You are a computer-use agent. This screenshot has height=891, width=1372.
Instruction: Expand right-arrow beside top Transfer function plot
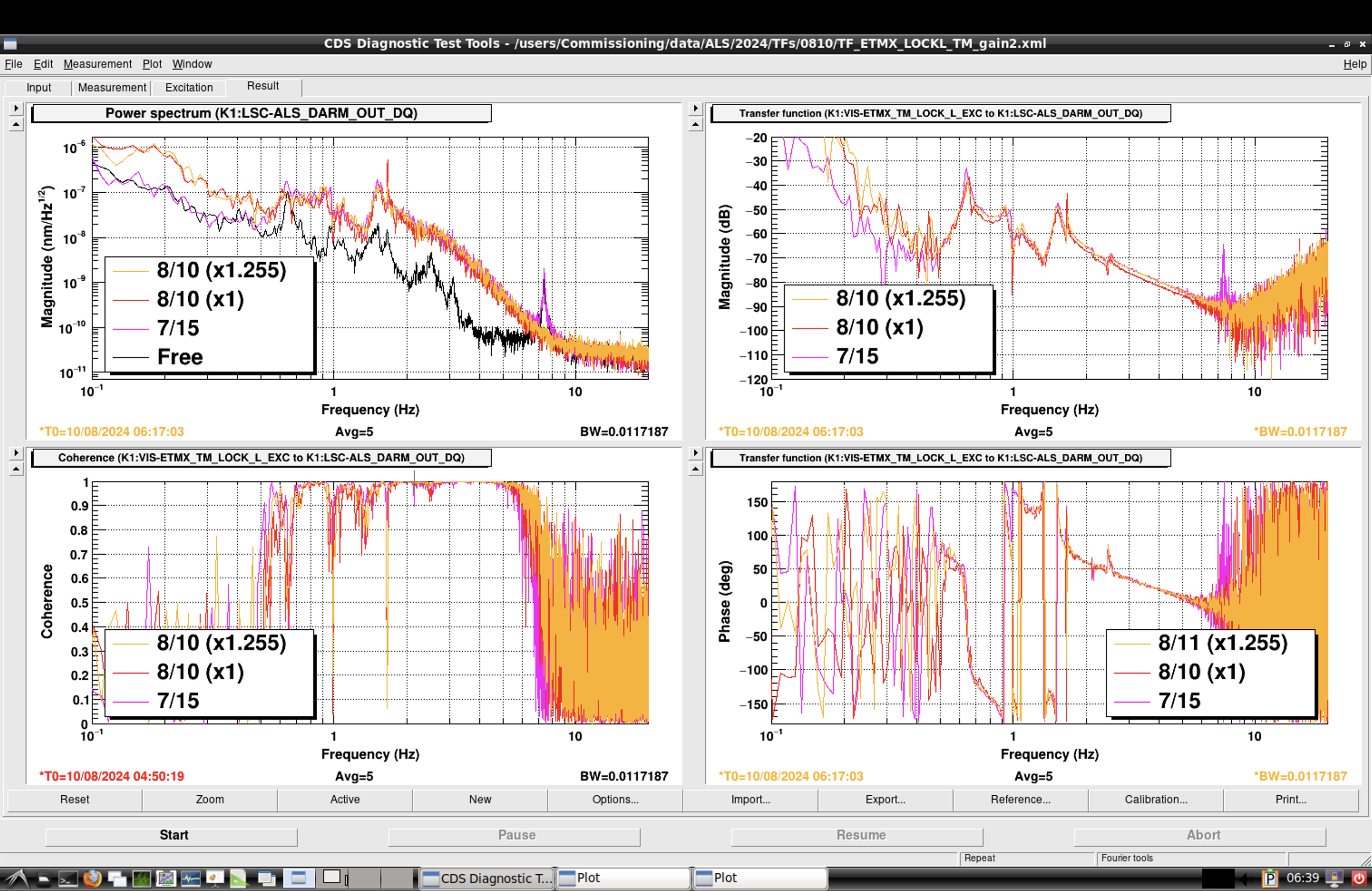click(x=696, y=108)
